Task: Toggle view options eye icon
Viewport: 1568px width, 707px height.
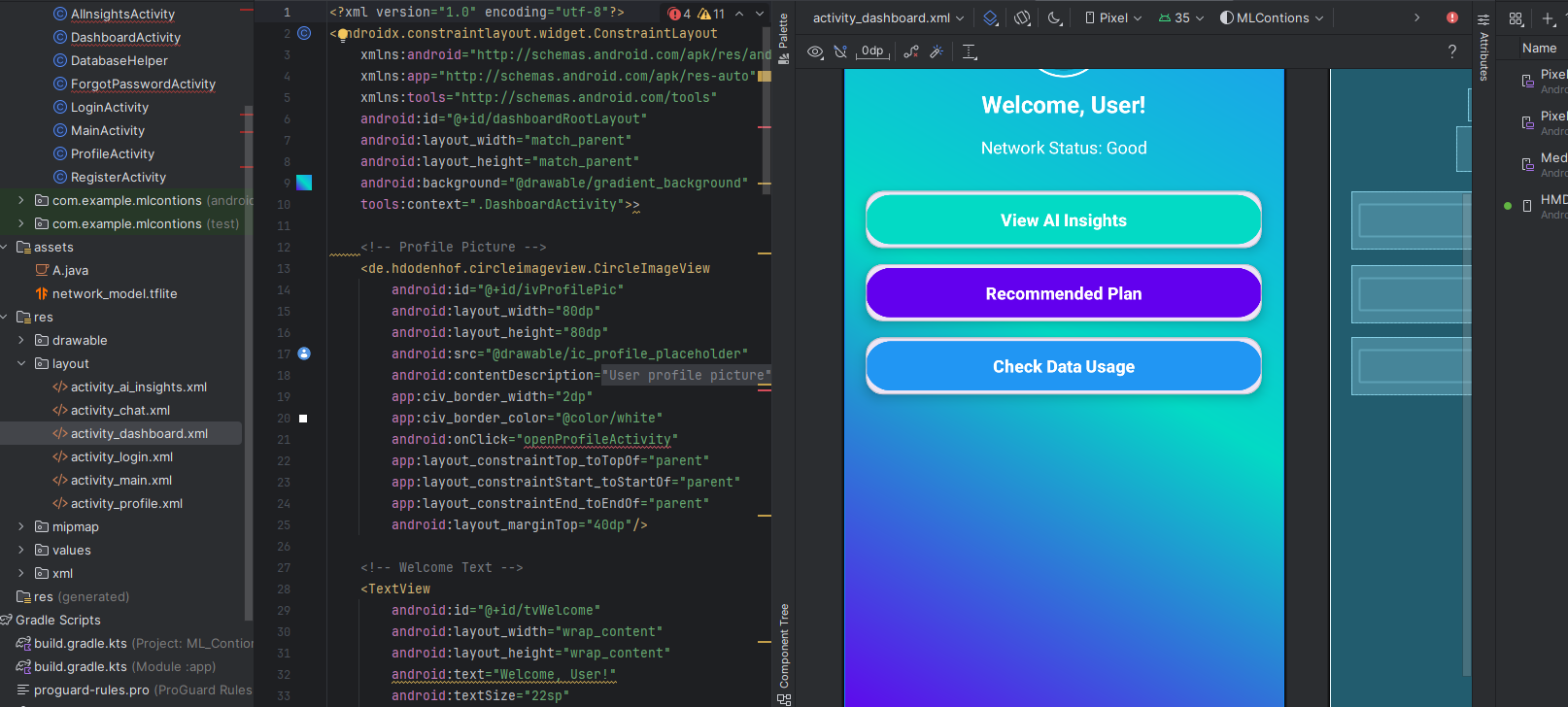Action: [816, 51]
